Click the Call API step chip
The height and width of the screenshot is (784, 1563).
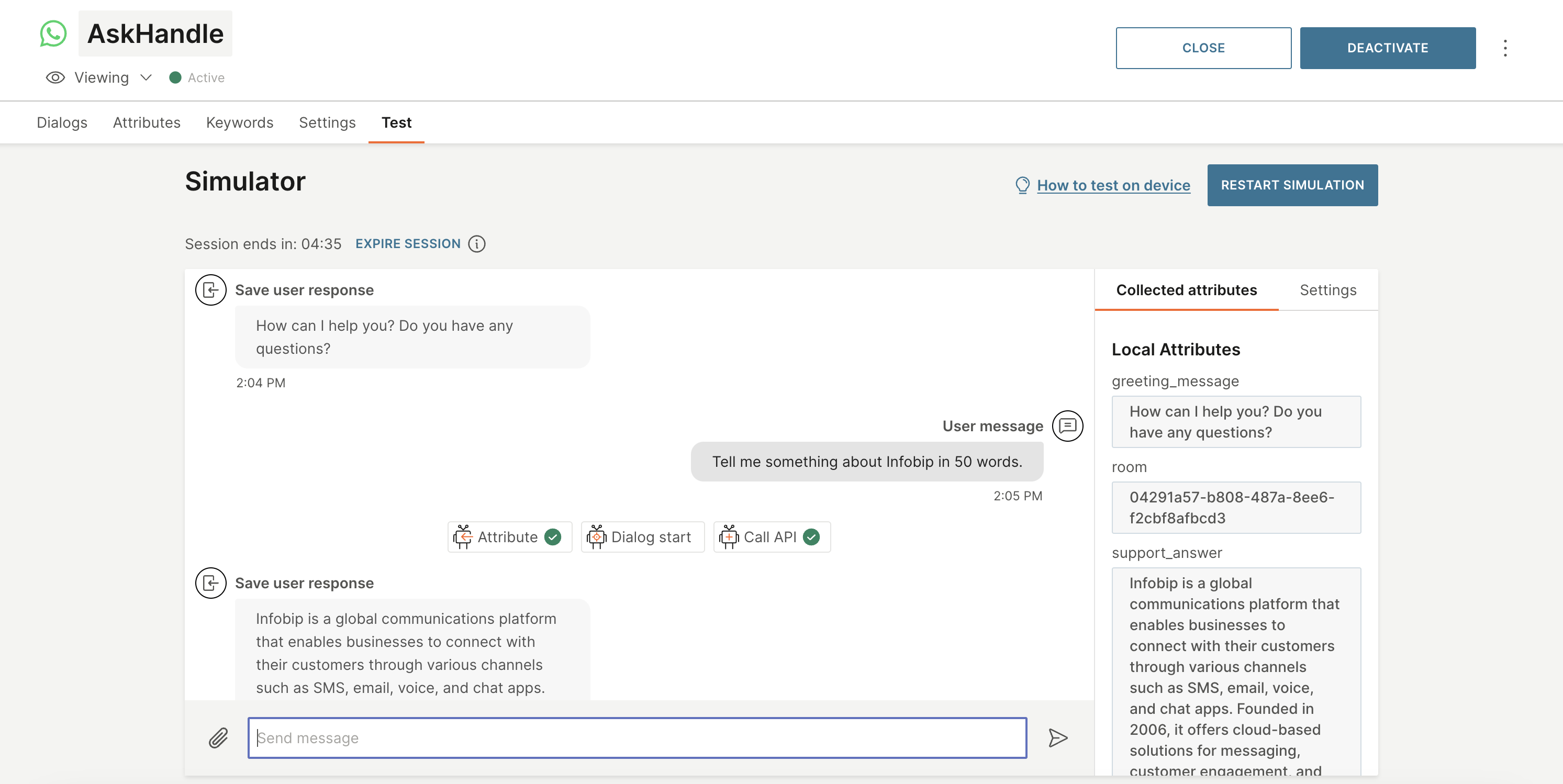pyautogui.click(x=771, y=536)
